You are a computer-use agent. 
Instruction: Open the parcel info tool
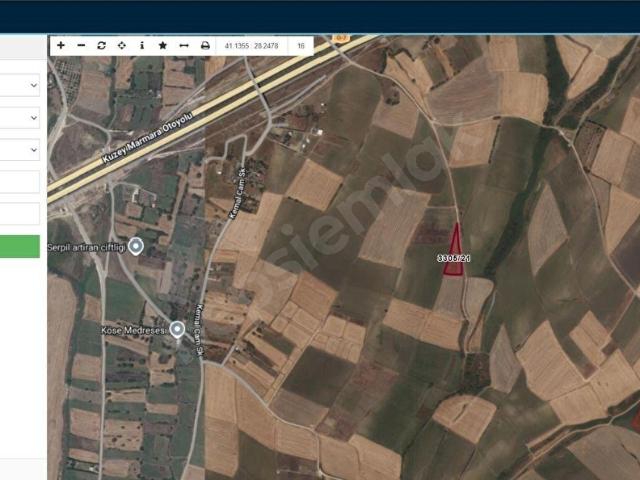(142, 45)
